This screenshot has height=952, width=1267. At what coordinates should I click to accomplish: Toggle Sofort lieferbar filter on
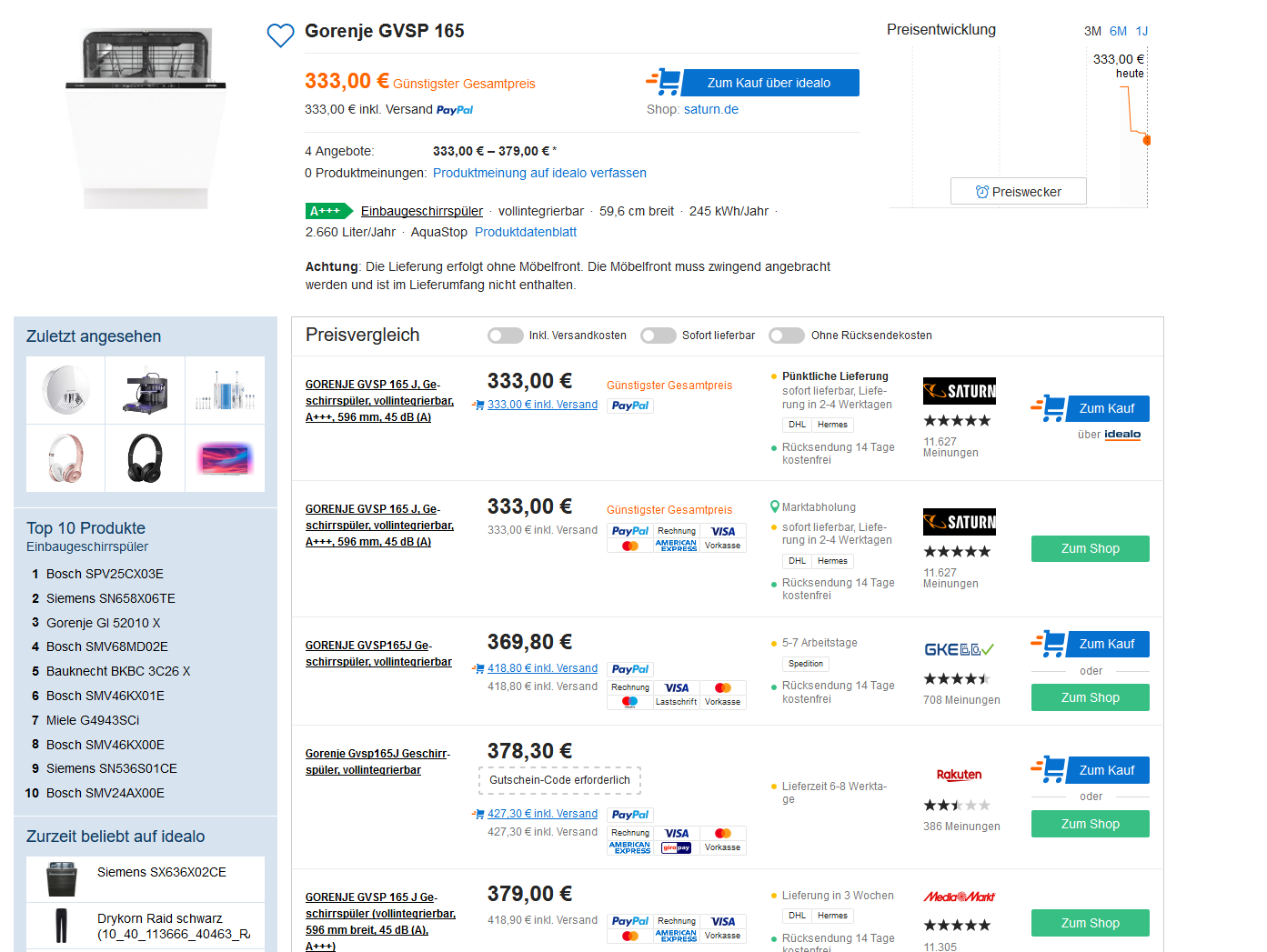coord(658,336)
